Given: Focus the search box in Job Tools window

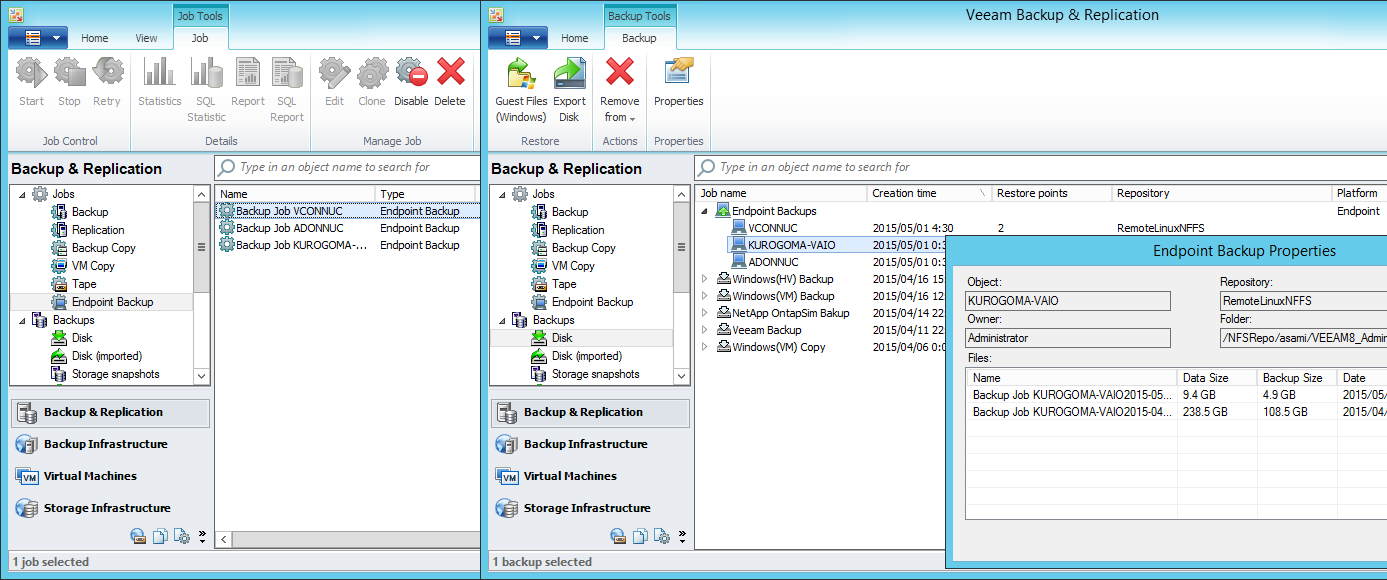Looking at the screenshot, I should coord(348,167).
